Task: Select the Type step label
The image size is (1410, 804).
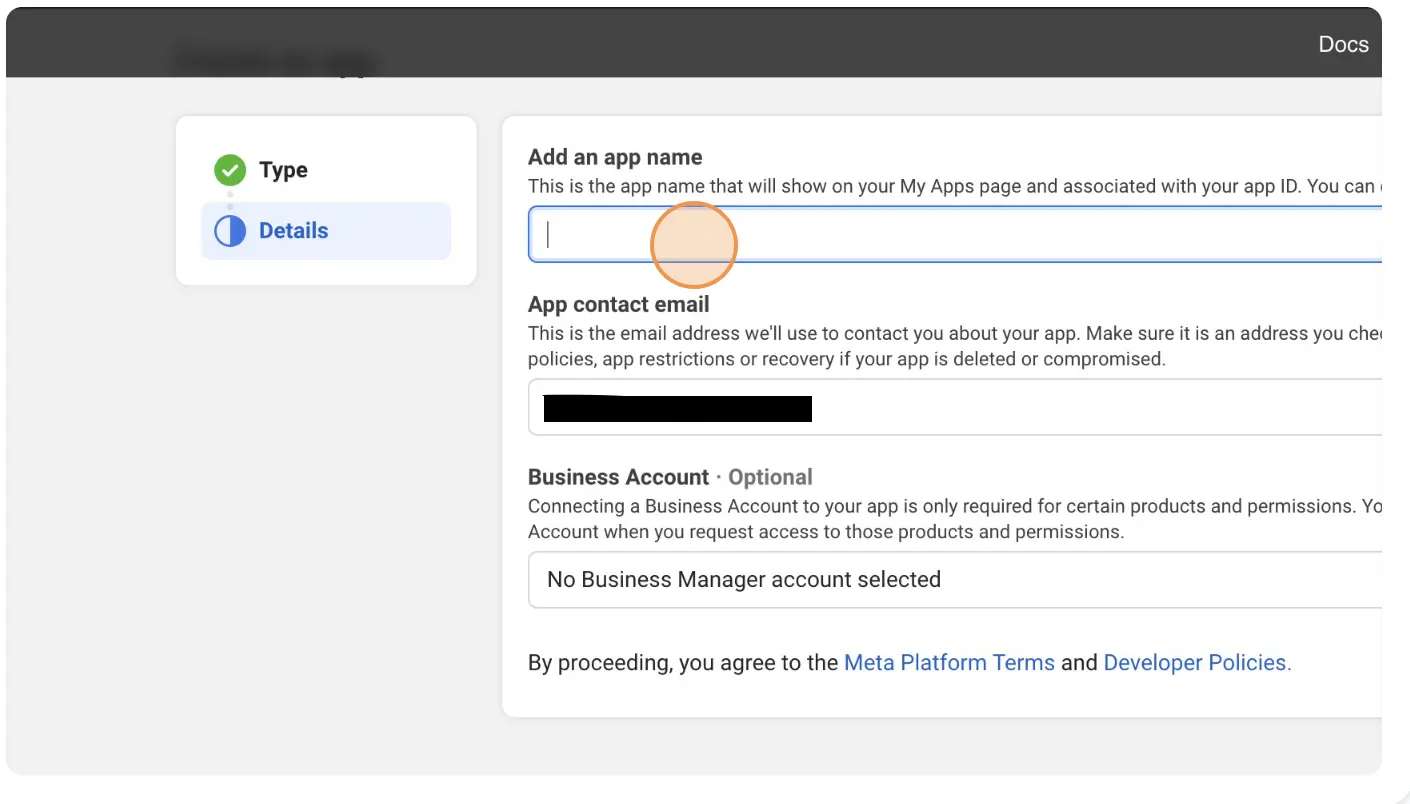Action: tap(283, 170)
